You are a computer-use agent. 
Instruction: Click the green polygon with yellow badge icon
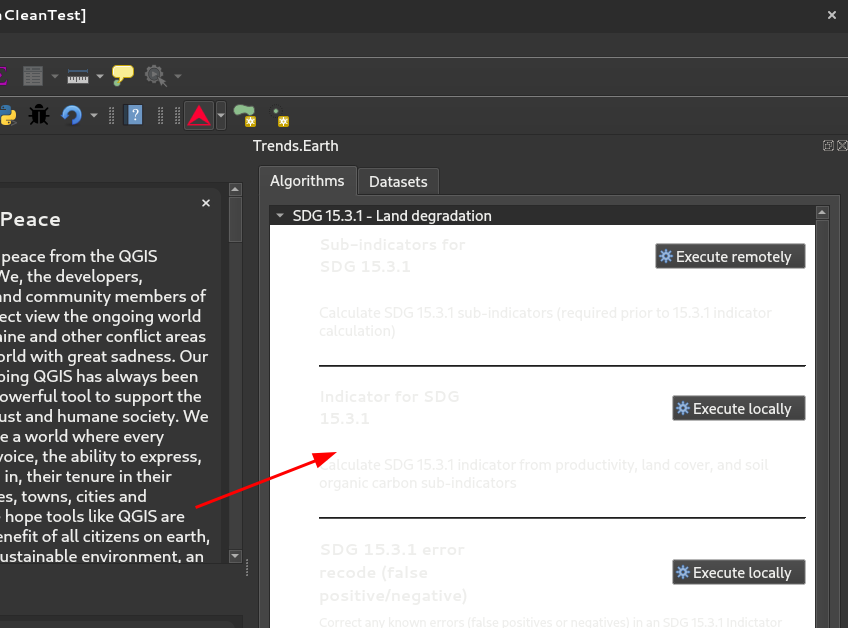click(x=245, y=116)
